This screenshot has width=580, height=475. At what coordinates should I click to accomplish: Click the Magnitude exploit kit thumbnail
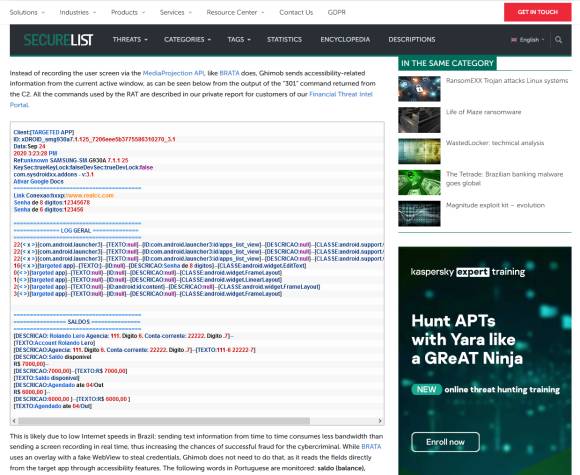(419, 213)
